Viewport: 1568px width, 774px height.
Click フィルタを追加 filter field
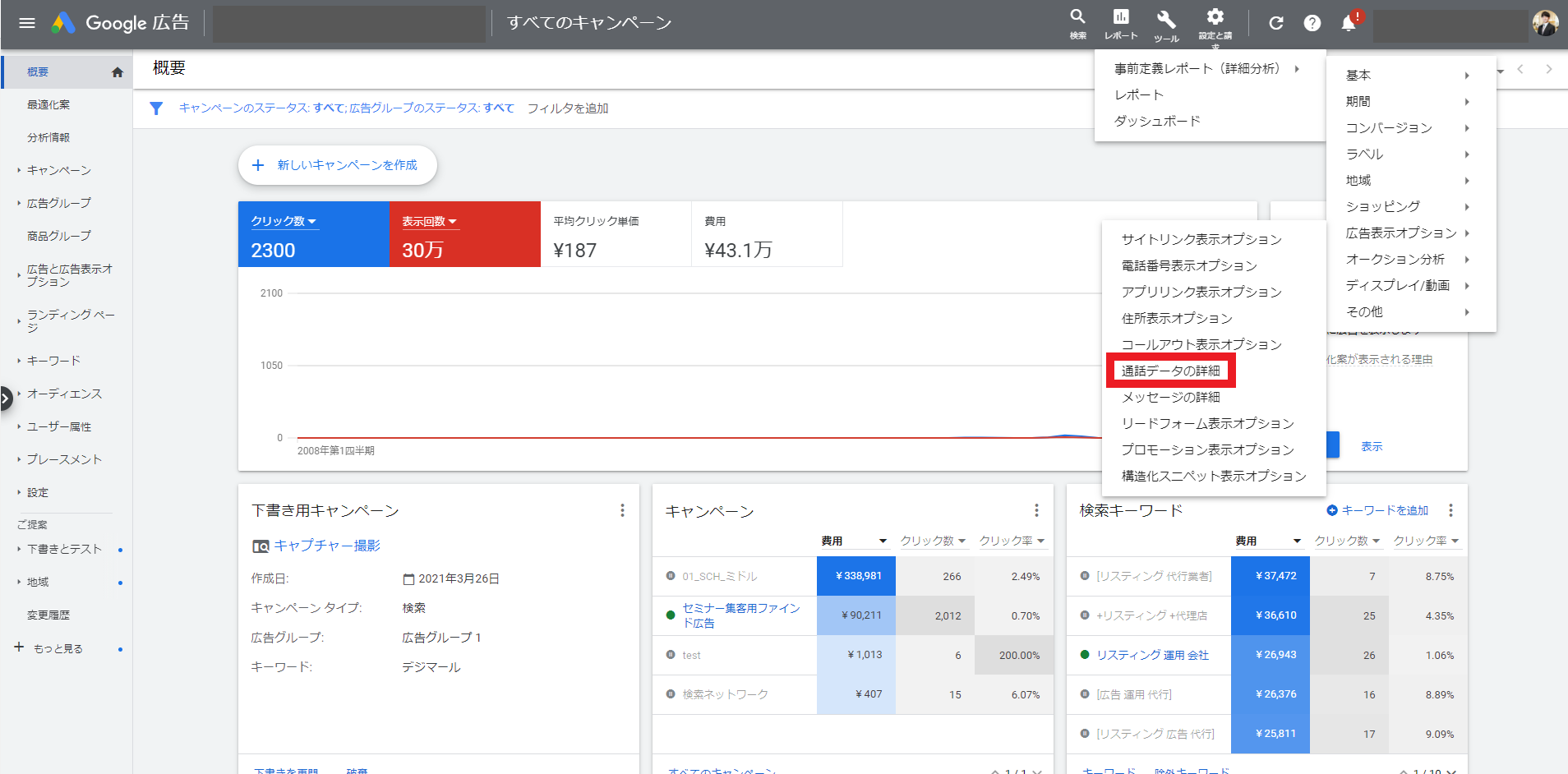(568, 108)
